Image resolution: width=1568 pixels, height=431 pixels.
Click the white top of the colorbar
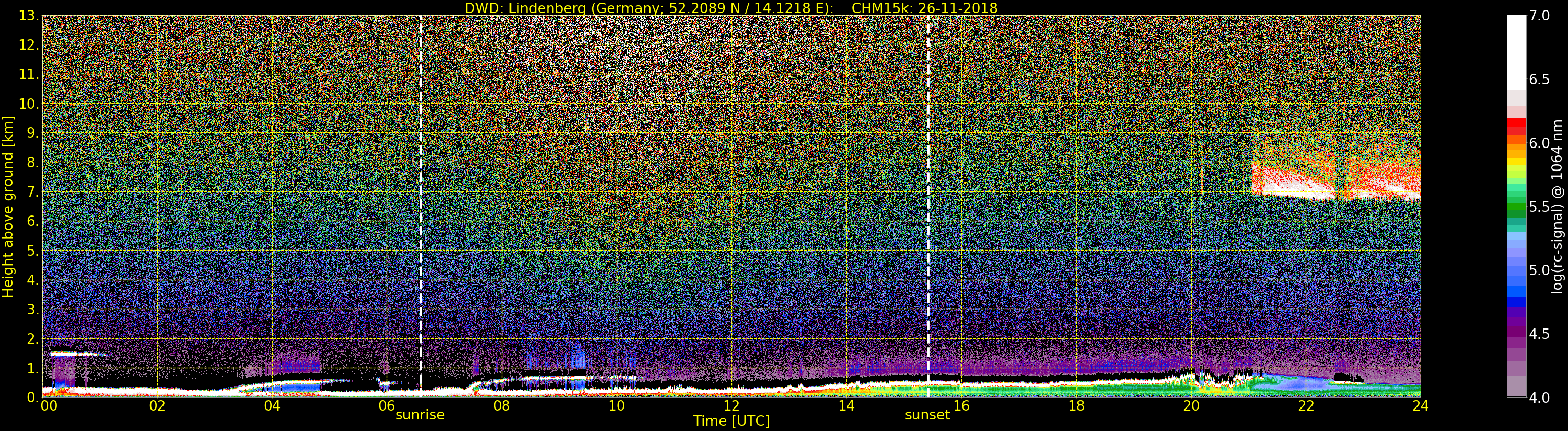click(1516, 49)
